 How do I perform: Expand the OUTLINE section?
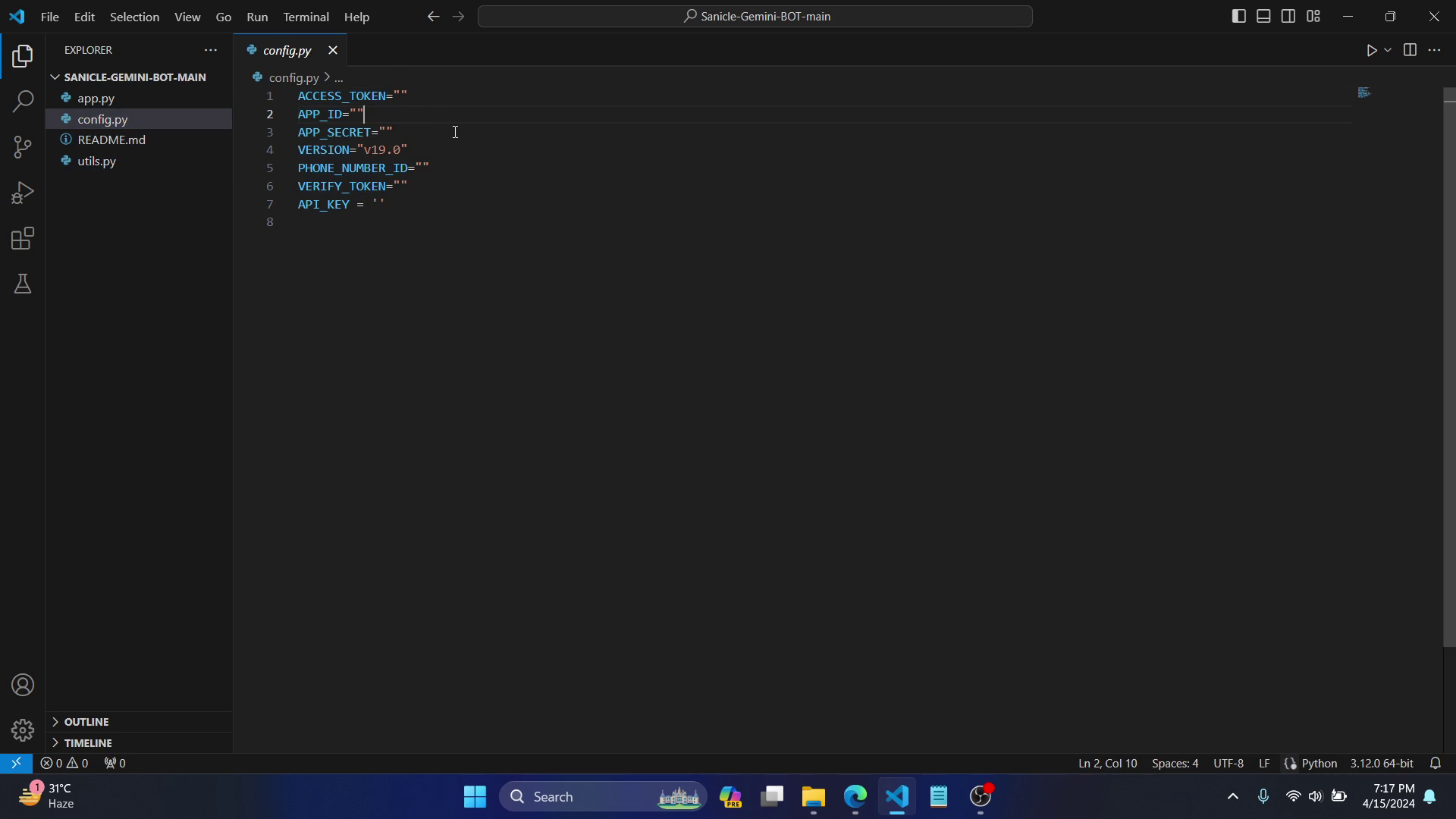pyautogui.click(x=86, y=722)
